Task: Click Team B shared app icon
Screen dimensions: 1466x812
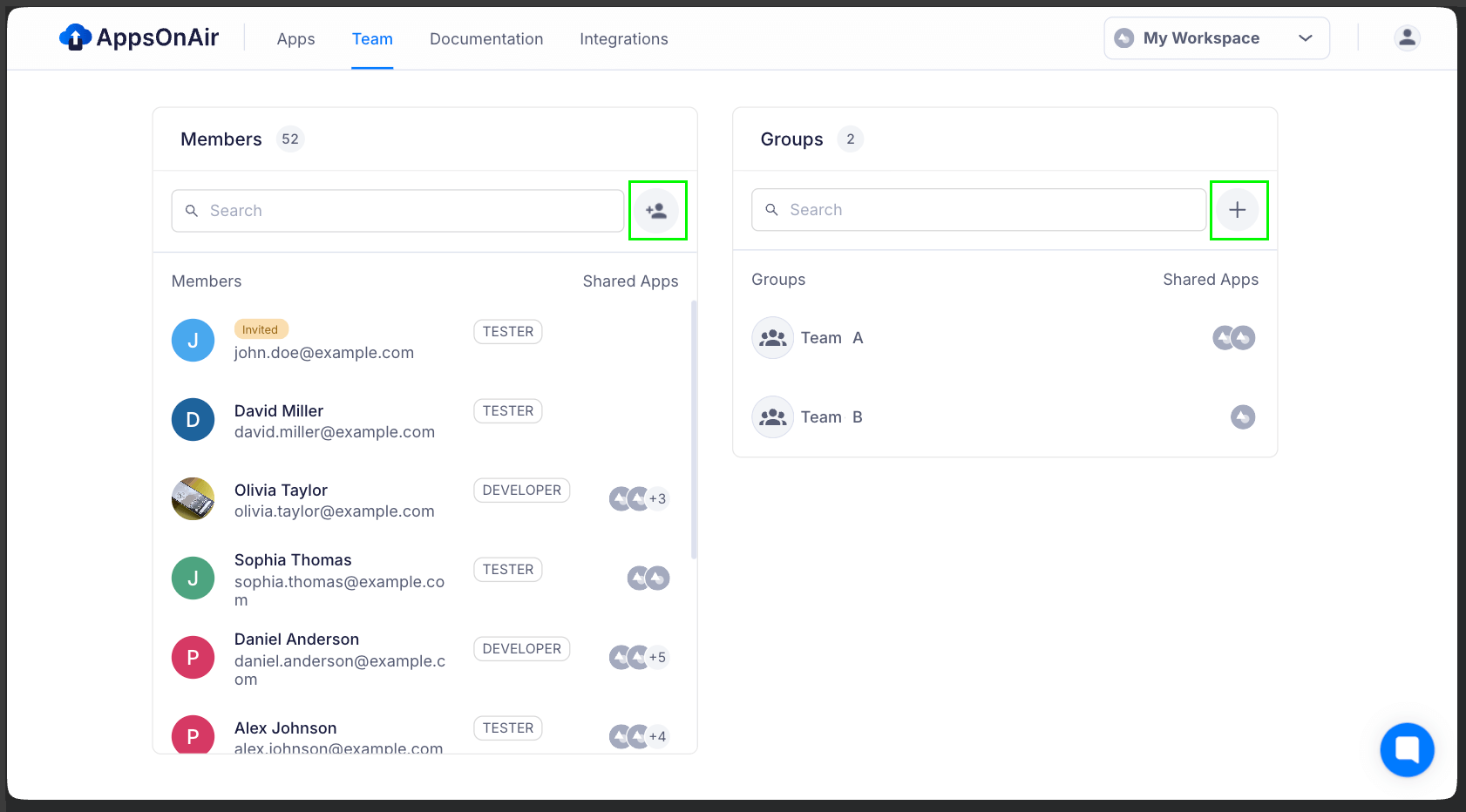Action: coord(1242,417)
